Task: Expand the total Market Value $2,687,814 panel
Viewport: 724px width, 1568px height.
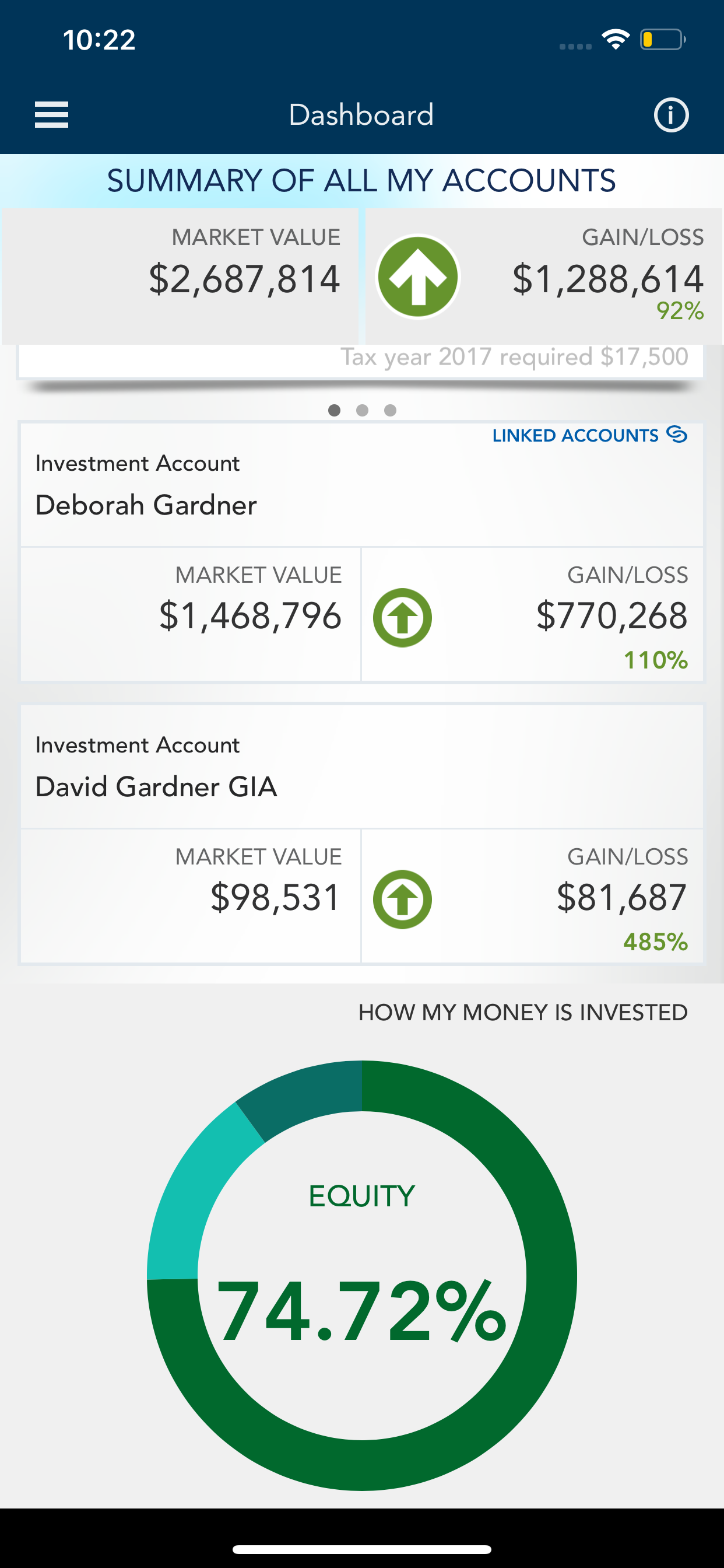Action: [180, 276]
